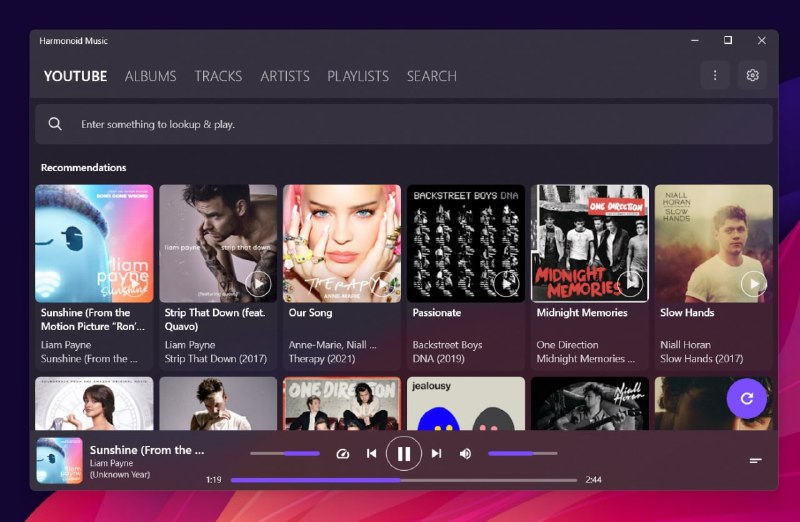
Task: Switch to the ARTISTS tab
Action: pos(285,76)
